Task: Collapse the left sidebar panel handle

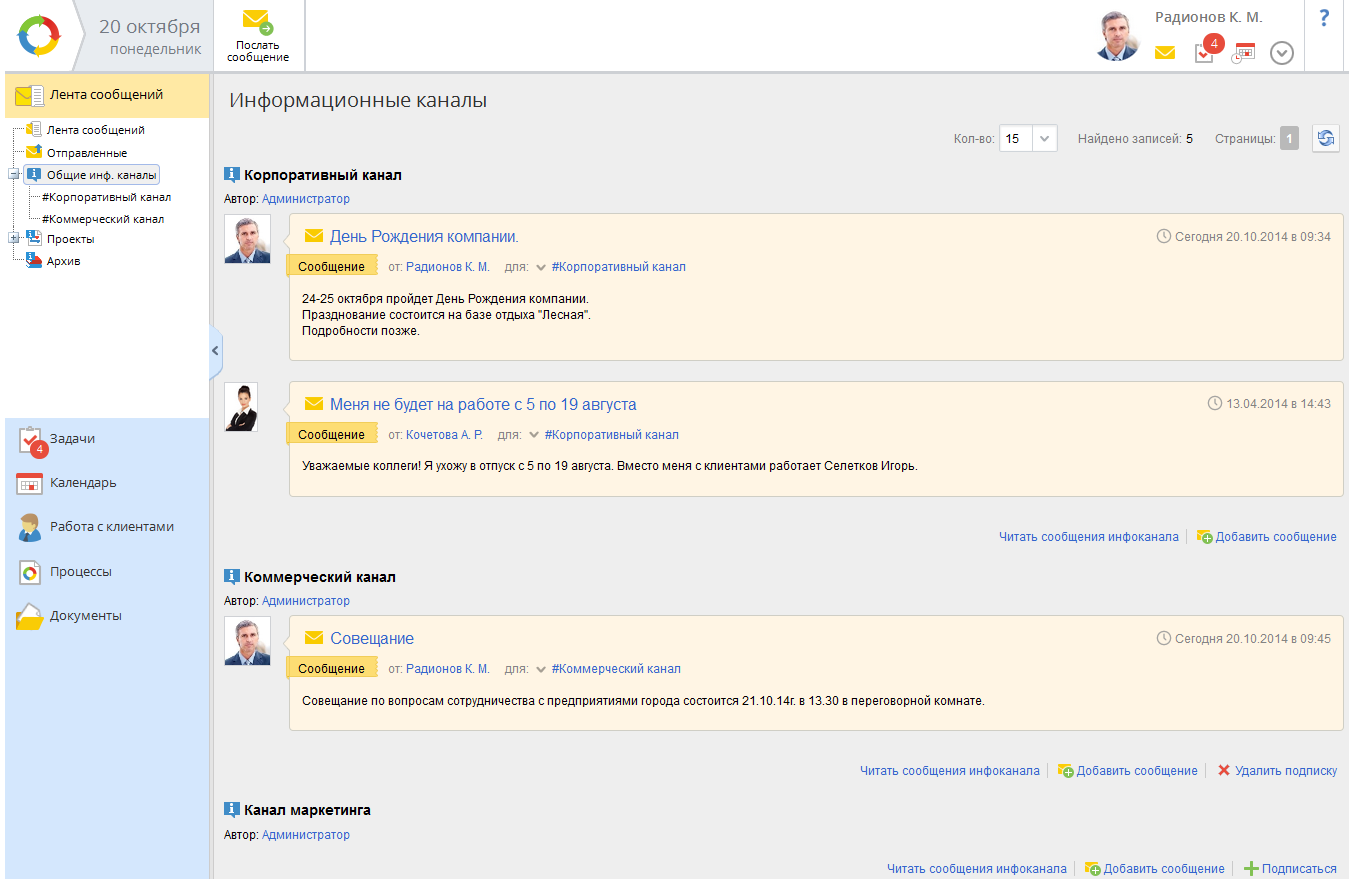Action: (x=215, y=351)
